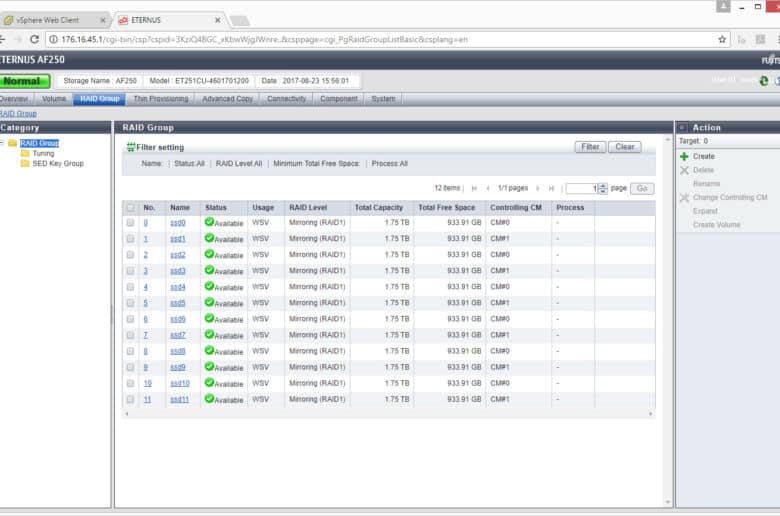This screenshot has height=516, width=780.
Task: Open the Thin Provisioning tab
Action: pos(161,99)
